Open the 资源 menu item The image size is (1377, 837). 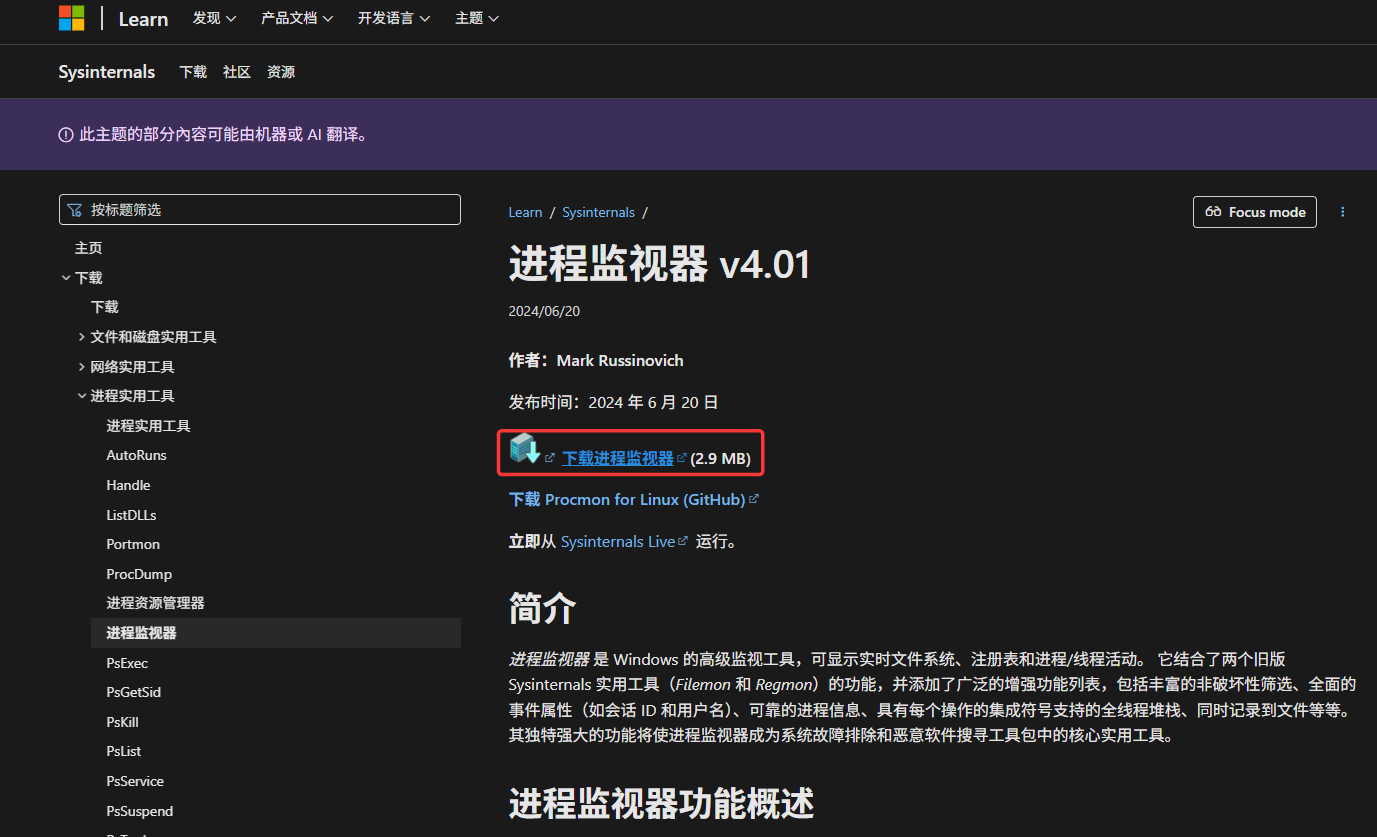(281, 72)
